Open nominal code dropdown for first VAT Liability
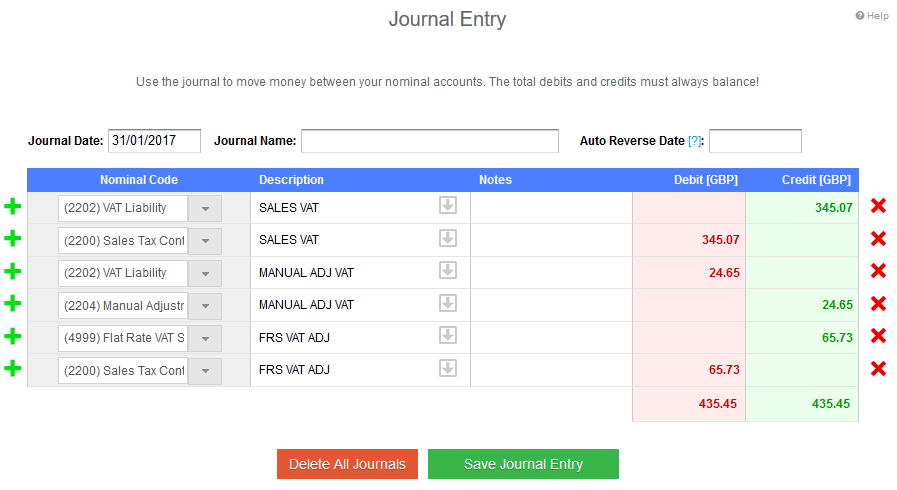Image resolution: width=897 pixels, height=490 pixels. pyautogui.click(x=205, y=208)
